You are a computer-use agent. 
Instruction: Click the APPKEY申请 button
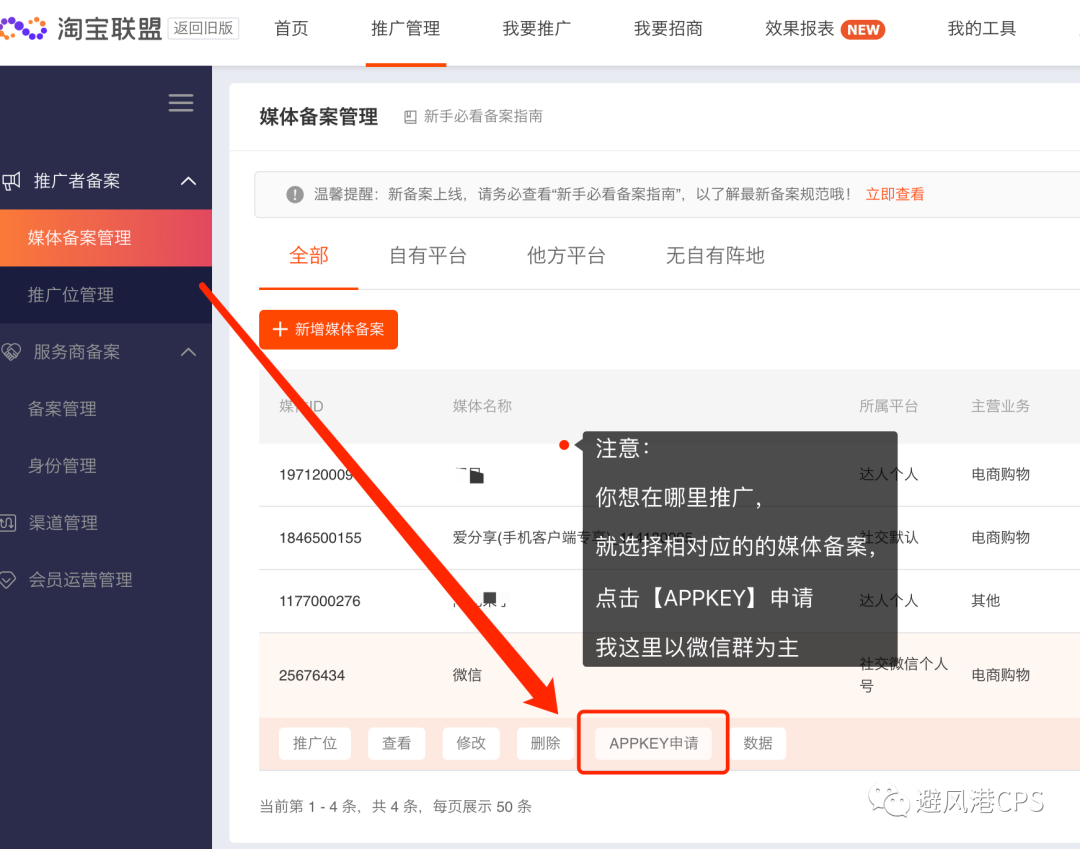[653, 743]
